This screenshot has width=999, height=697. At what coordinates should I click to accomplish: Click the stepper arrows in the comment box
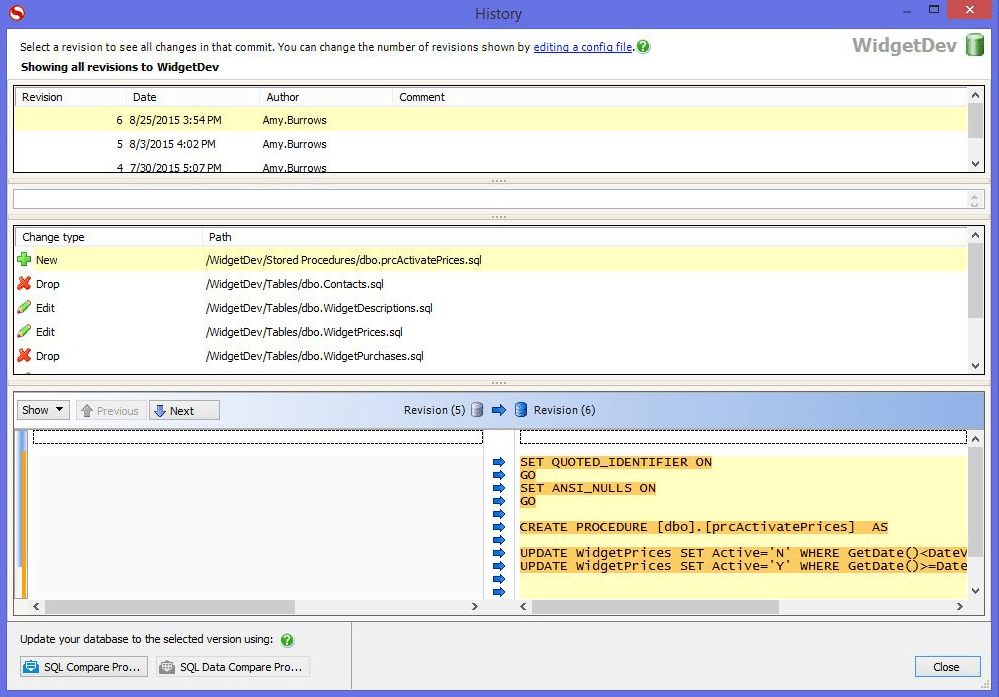tap(974, 199)
